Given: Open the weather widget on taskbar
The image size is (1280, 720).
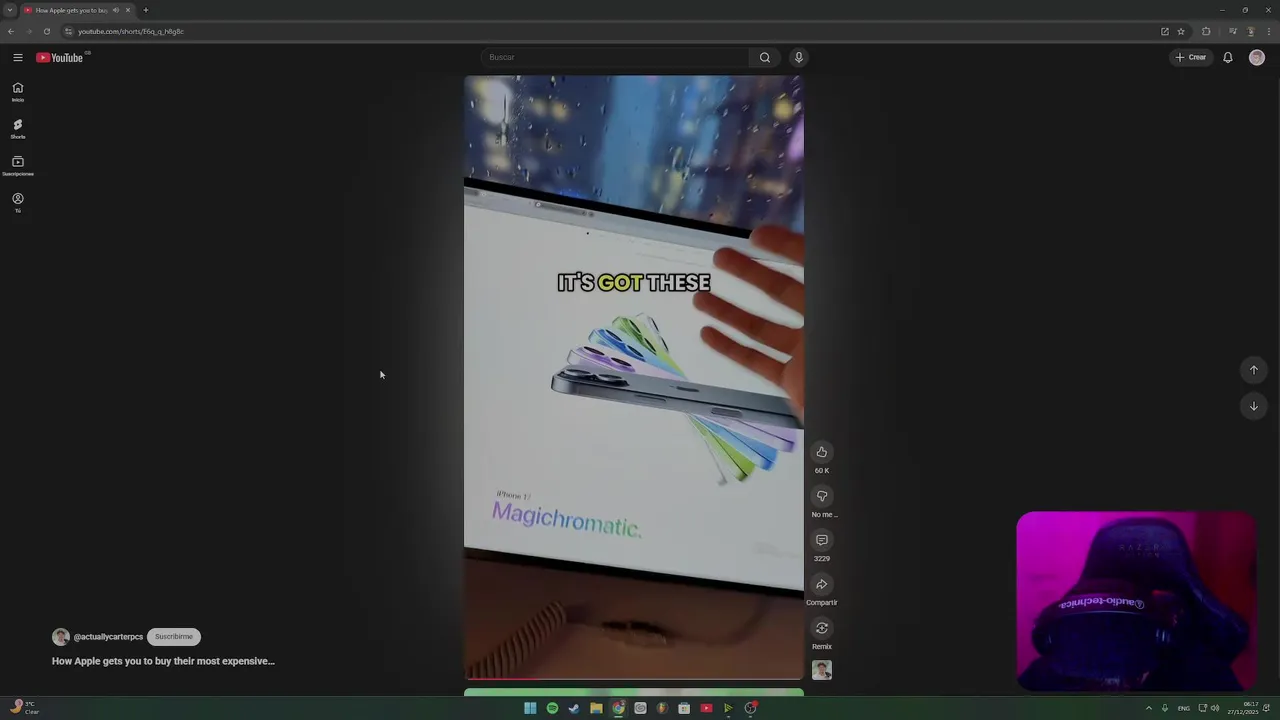Looking at the screenshot, I should [24, 708].
